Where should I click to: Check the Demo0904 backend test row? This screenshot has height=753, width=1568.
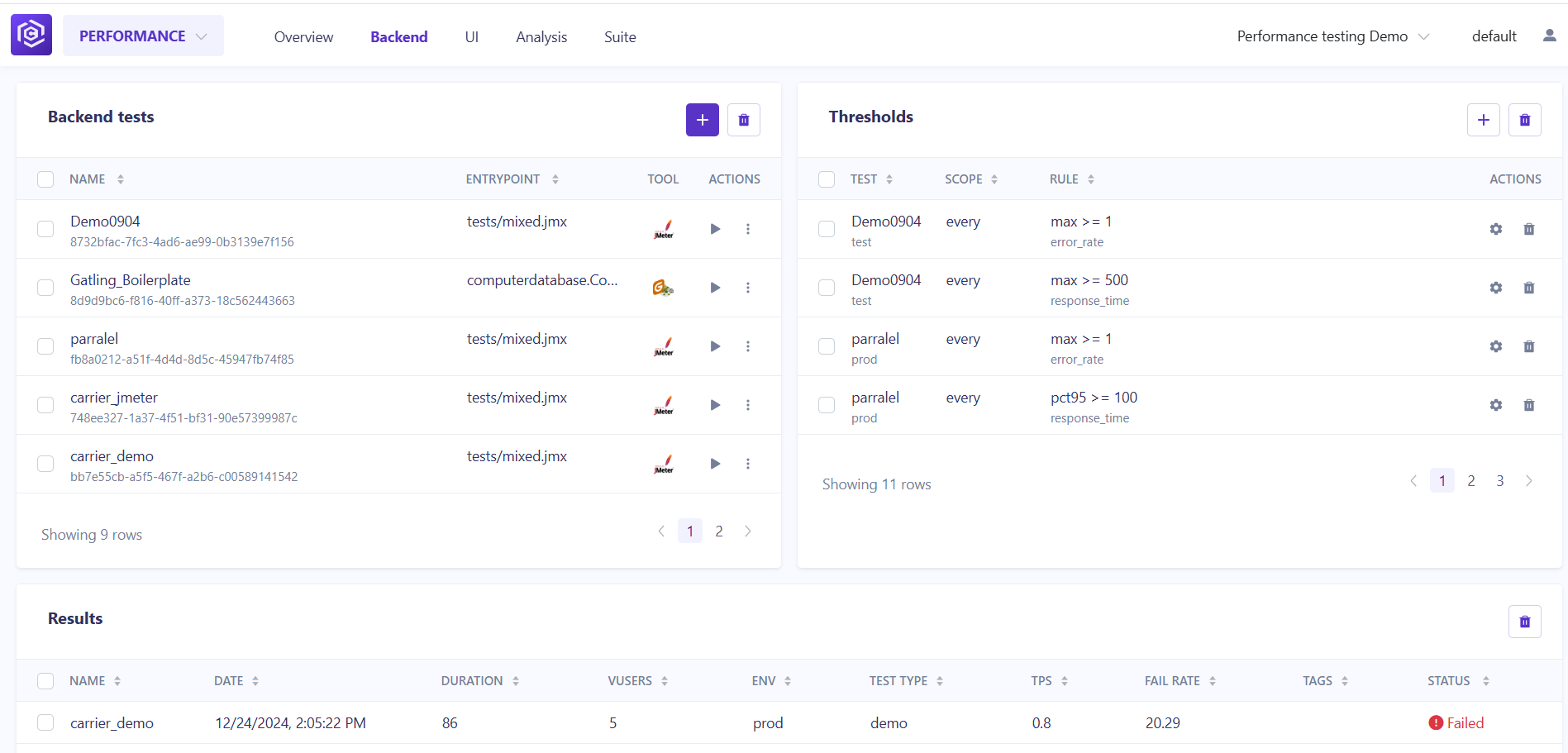(45, 229)
